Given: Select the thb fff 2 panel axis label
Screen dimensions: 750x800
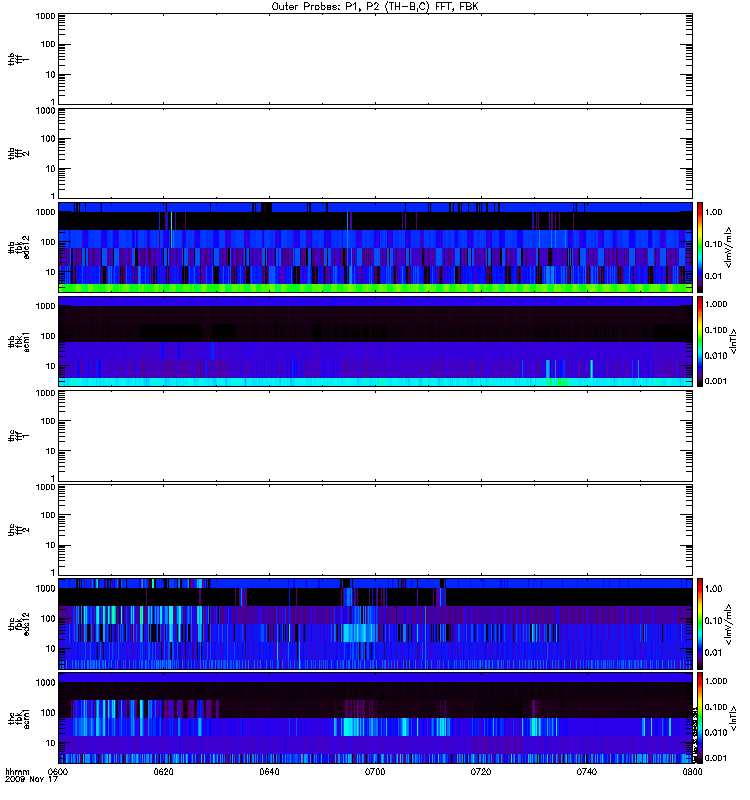Looking at the screenshot, I should (18, 154).
